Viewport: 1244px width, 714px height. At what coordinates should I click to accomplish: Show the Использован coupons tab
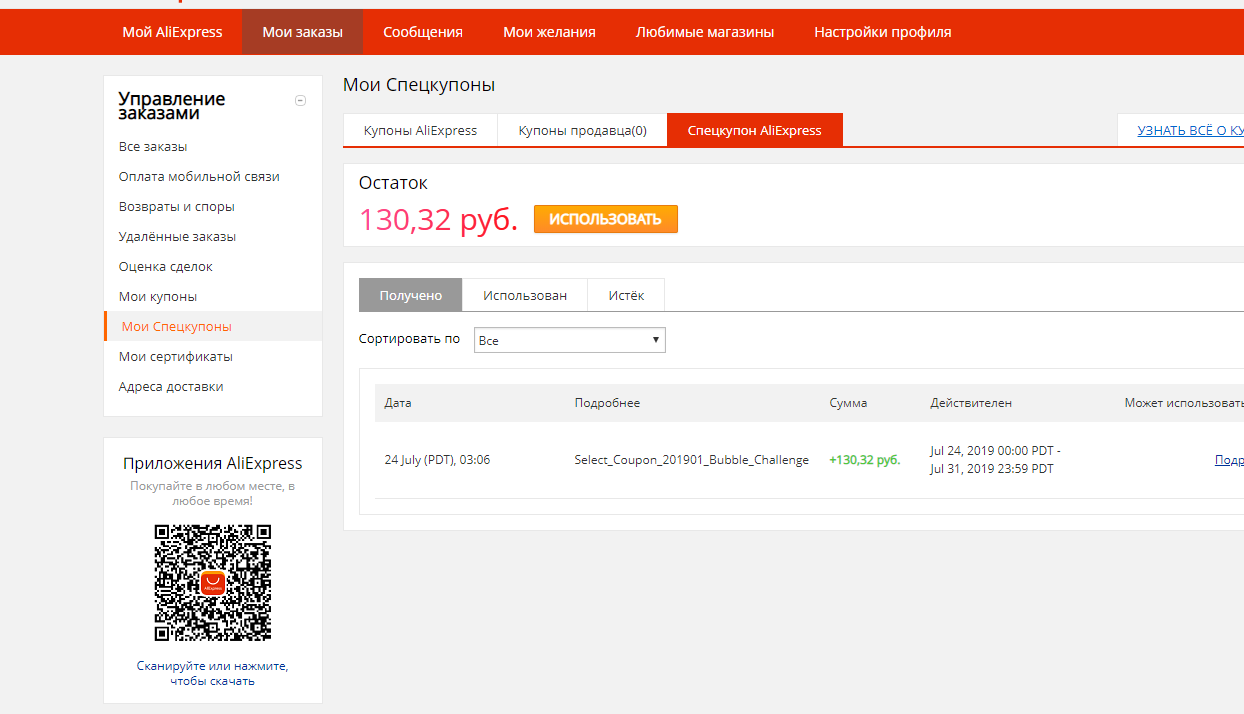pos(525,295)
